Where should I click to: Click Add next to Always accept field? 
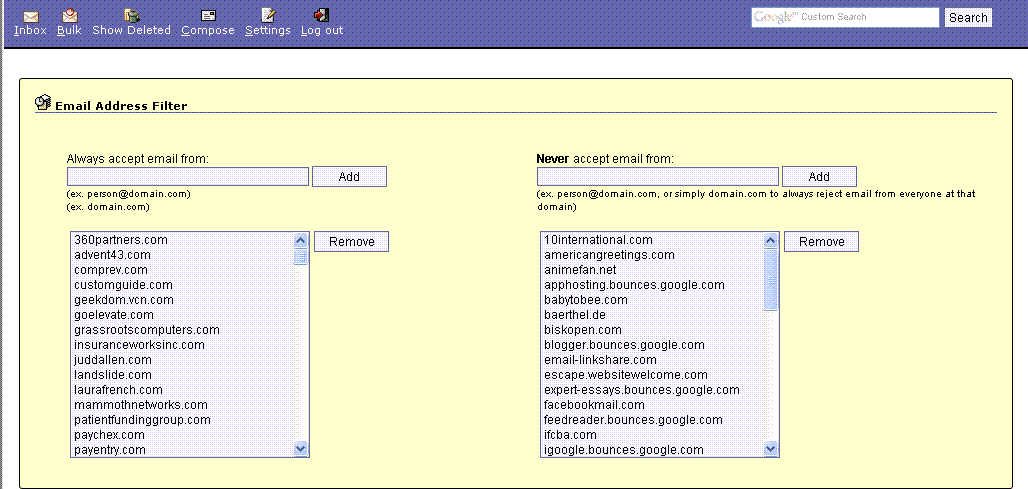349,176
